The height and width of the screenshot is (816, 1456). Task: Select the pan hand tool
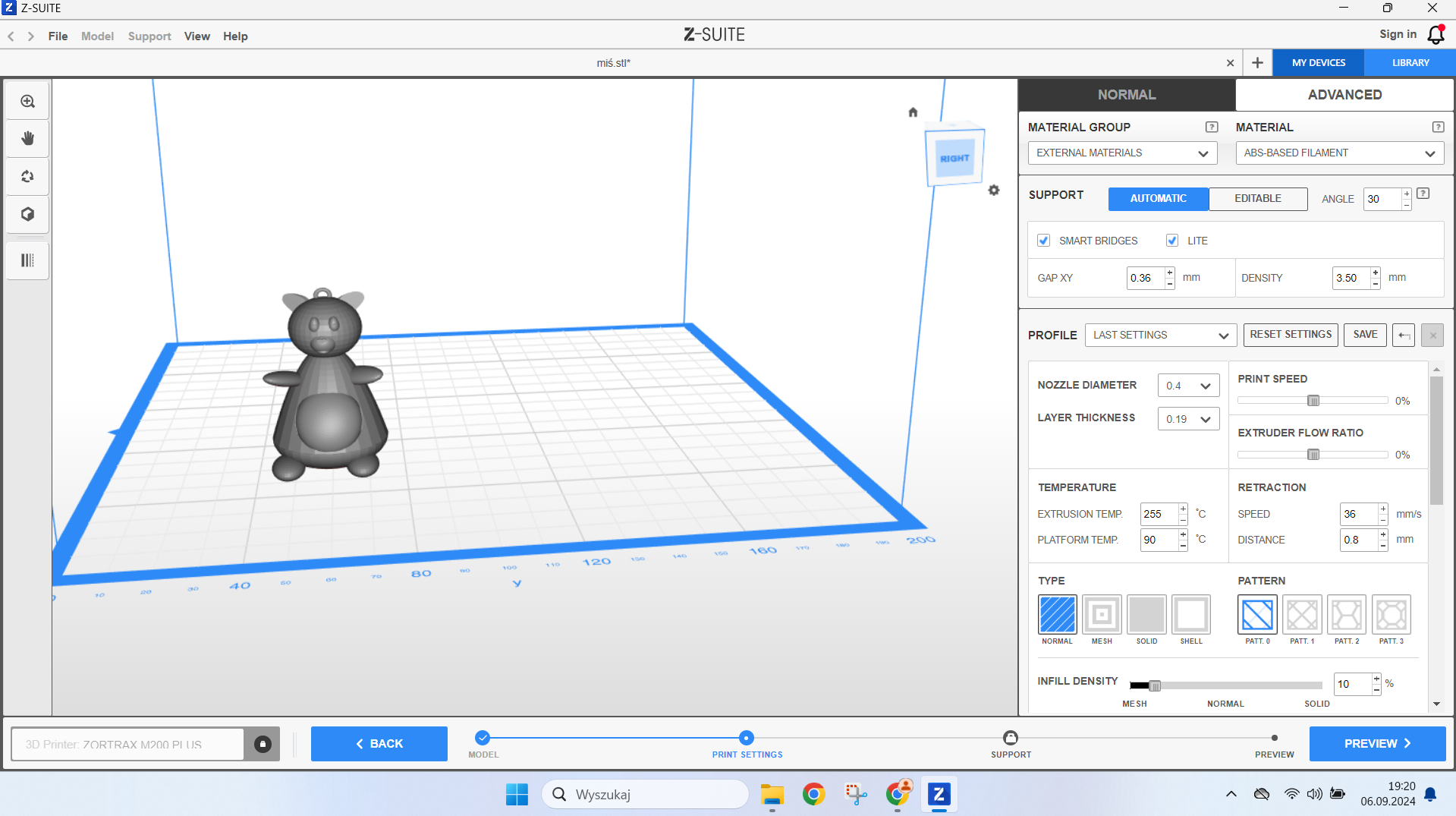(x=28, y=138)
